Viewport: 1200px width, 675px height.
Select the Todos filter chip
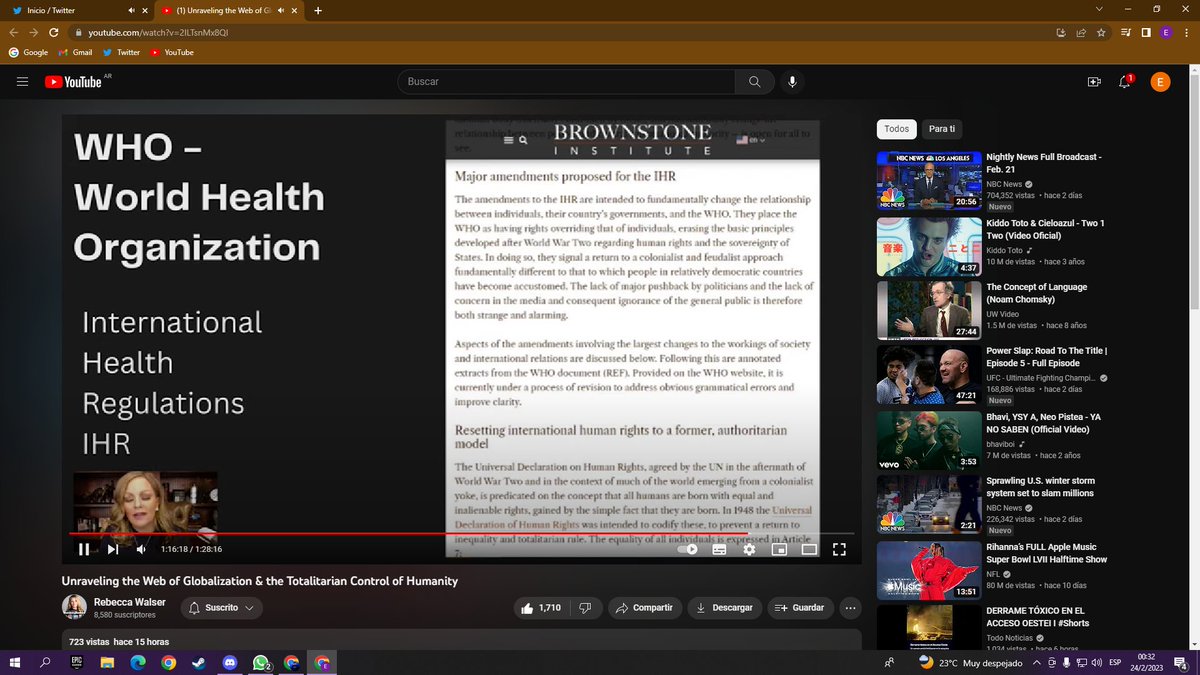coord(897,129)
